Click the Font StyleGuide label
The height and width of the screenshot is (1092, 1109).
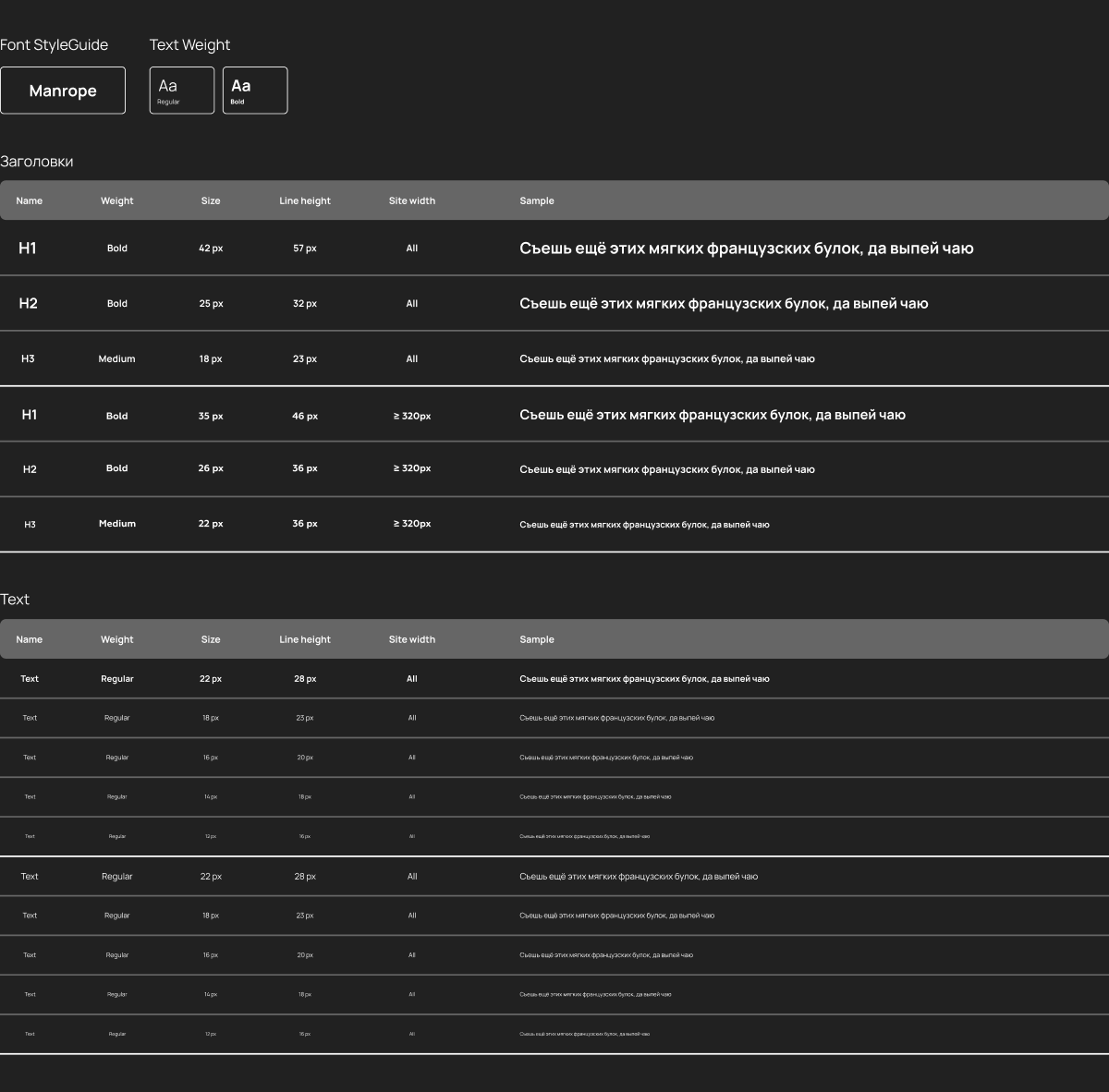(x=54, y=44)
